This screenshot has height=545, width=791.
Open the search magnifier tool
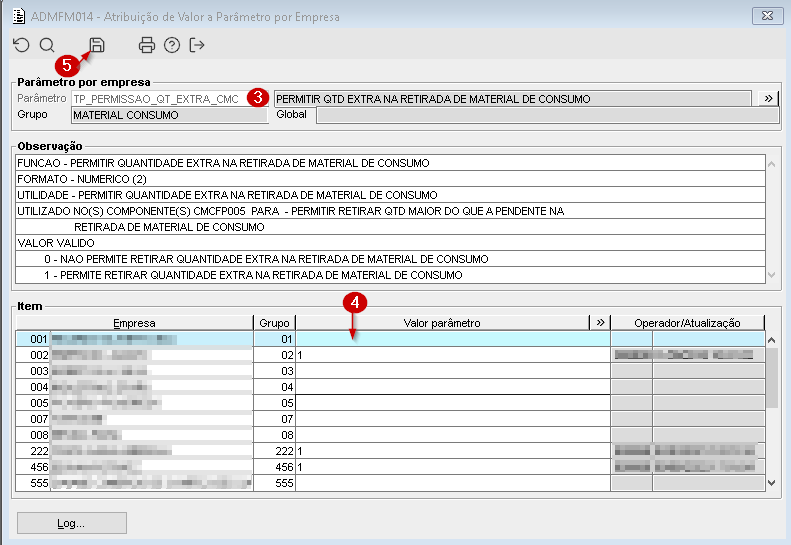[47, 45]
